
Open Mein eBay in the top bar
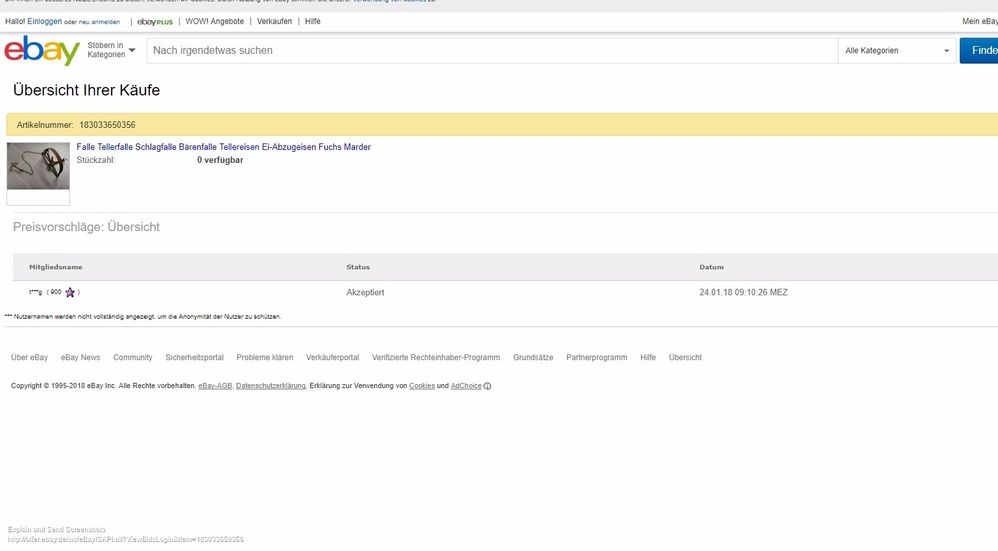[x=979, y=21]
